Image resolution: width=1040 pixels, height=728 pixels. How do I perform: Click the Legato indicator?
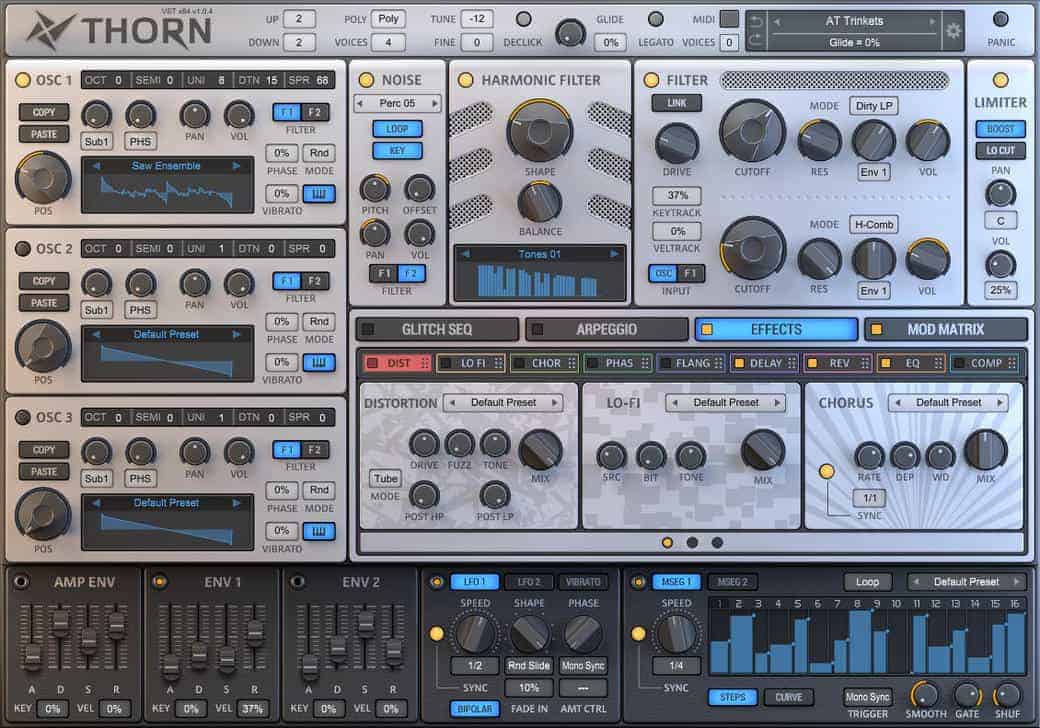coord(655,19)
